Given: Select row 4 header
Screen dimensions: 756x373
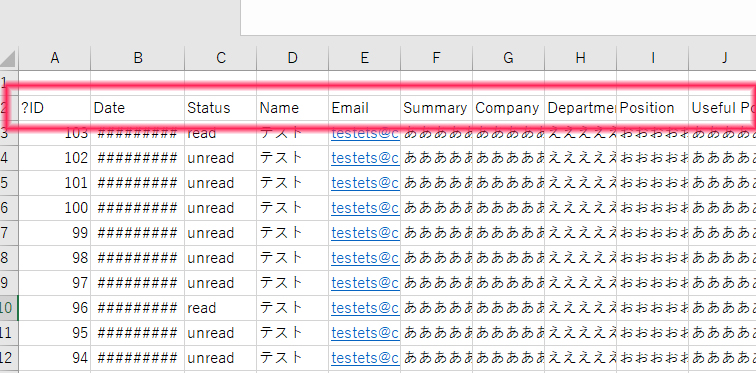Looking at the screenshot, I should pos(9,158).
